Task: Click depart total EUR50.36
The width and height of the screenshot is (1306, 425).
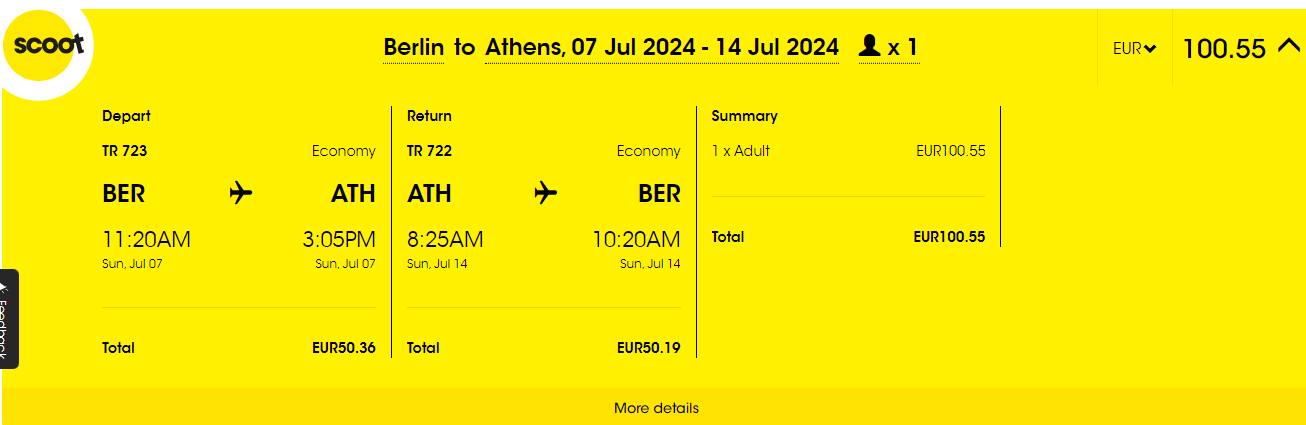Action: [x=344, y=348]
